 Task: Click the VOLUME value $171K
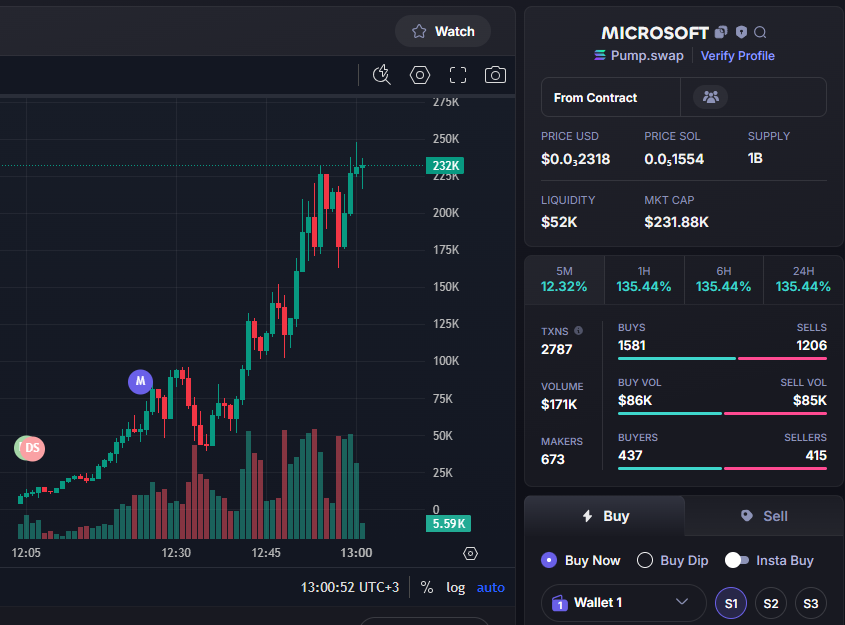pos(559,404)
